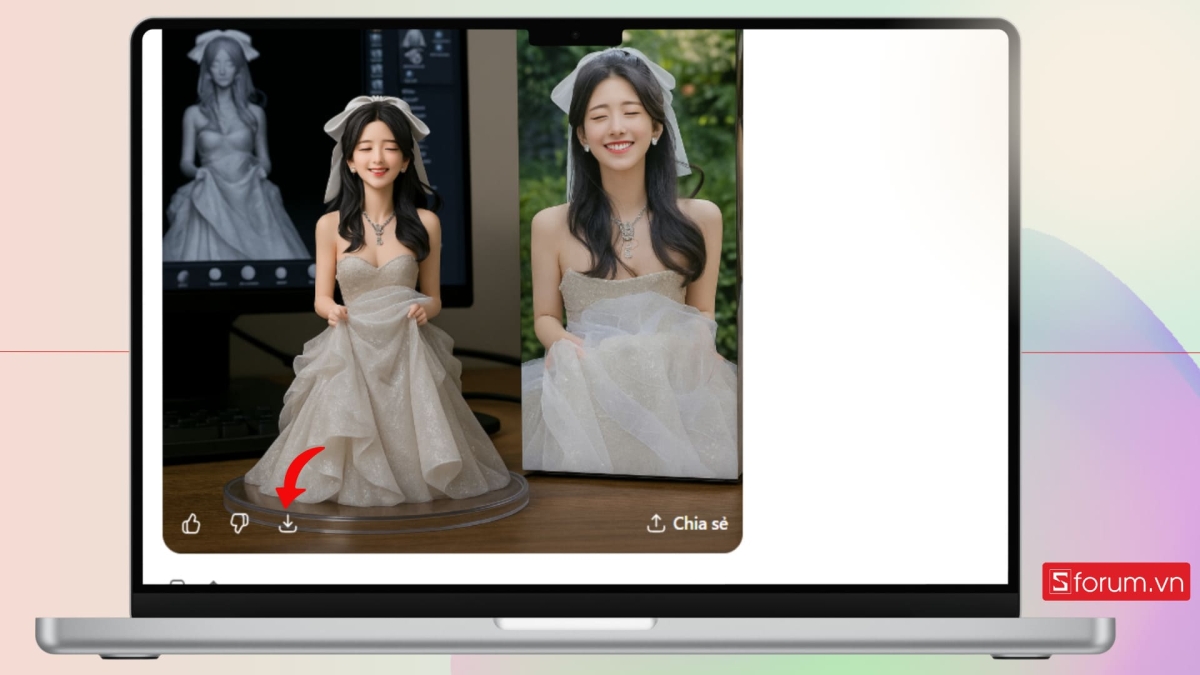Click the Chia sẻ share button
Image resolution: width=1200 pixels, height=675 pixels.
tap(688, 523)
